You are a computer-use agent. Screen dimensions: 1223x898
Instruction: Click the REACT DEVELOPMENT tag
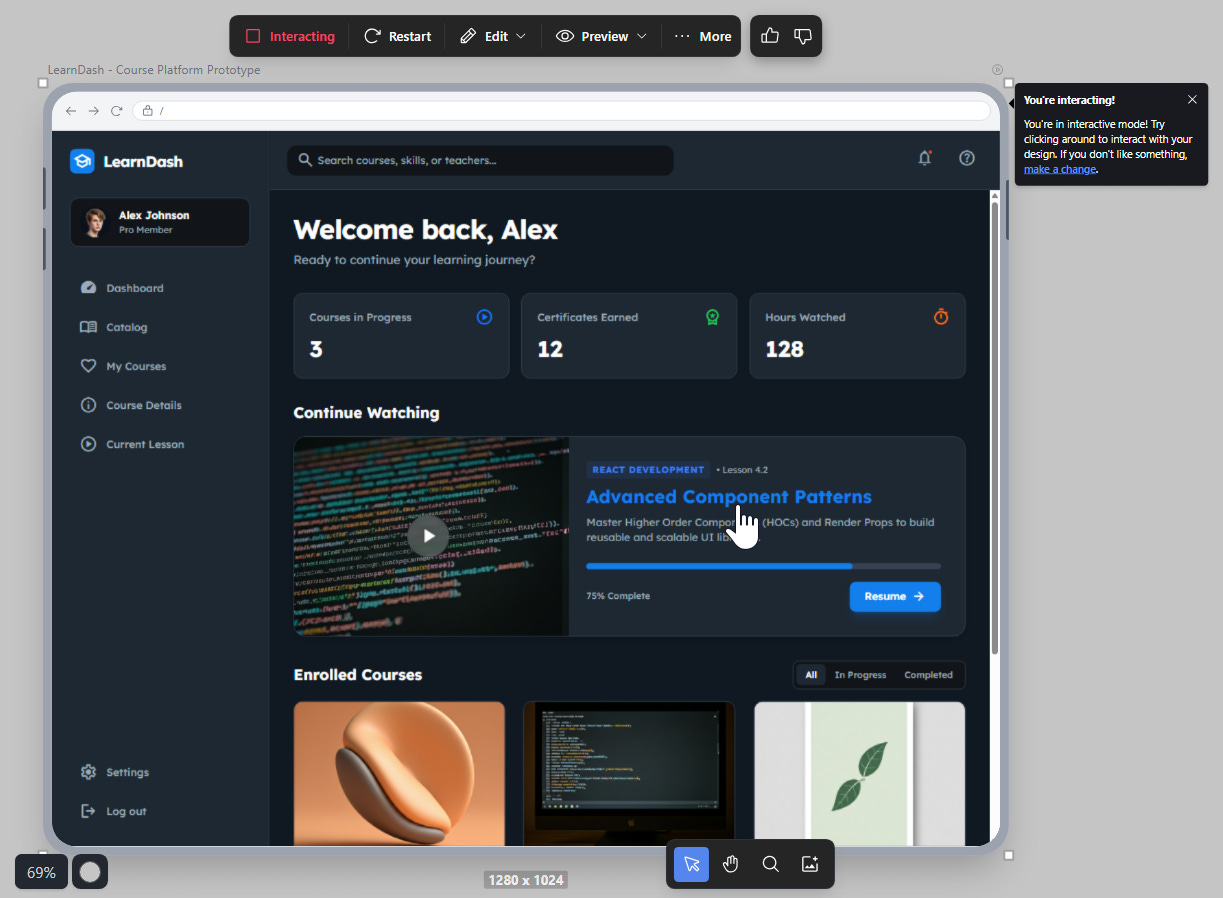click(648, 469)
